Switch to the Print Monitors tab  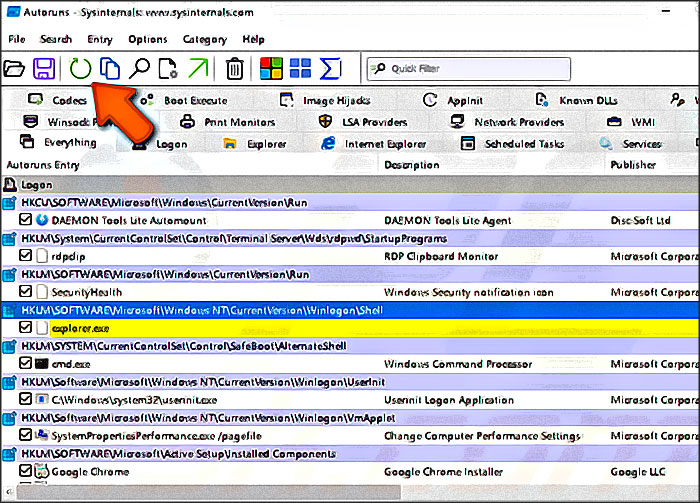[x=227, y=122]
